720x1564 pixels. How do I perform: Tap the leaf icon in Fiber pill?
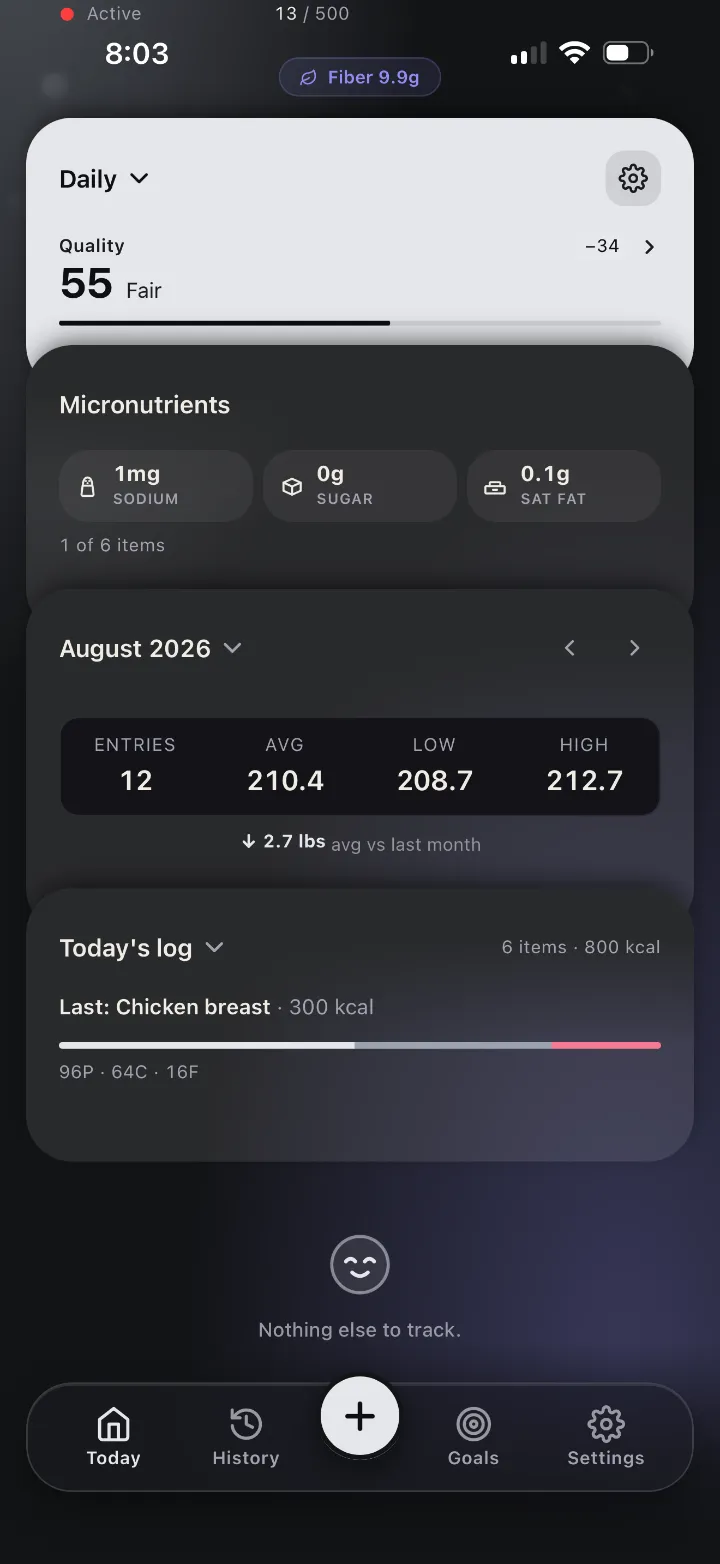point(309,77)
